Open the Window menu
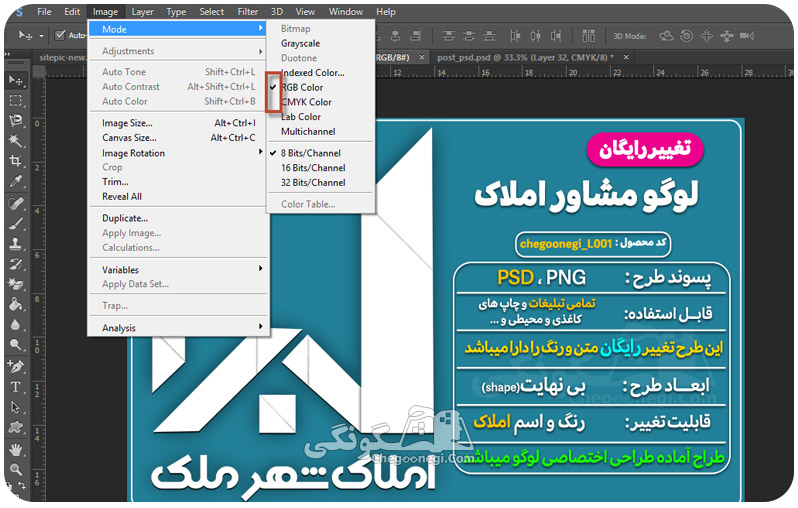 [x=346, y=11]
